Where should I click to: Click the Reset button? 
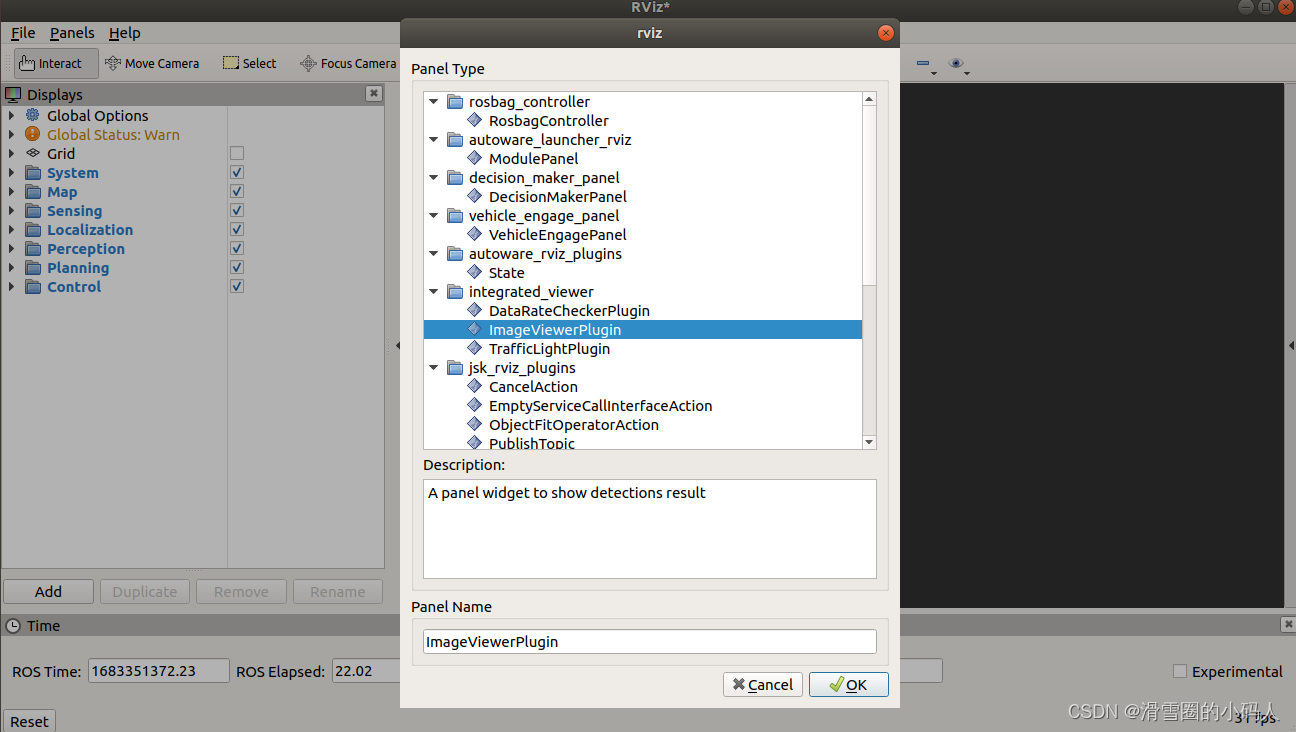tap(29, 721)
